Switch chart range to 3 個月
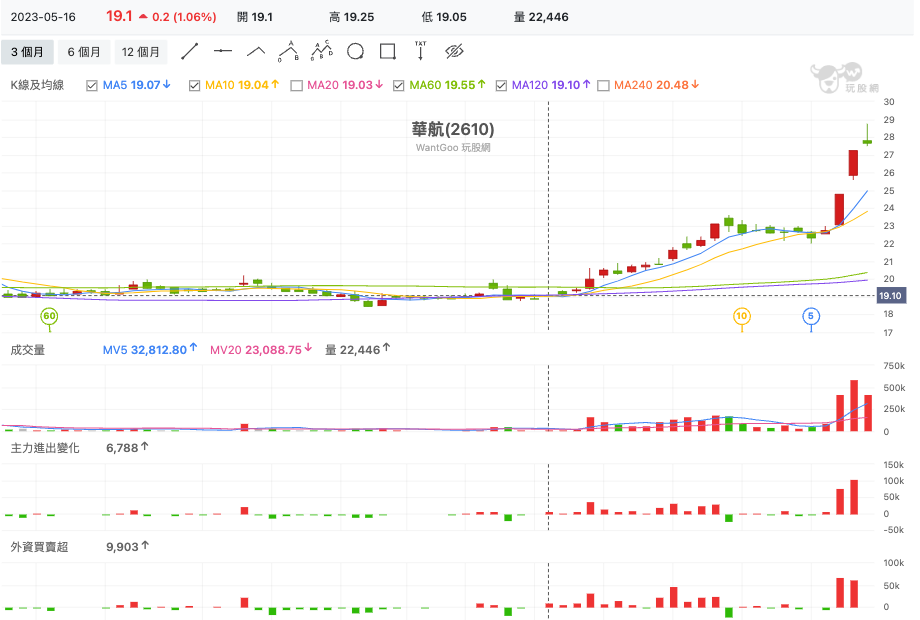This screenshot has width=920, height=620. [27, 52]
